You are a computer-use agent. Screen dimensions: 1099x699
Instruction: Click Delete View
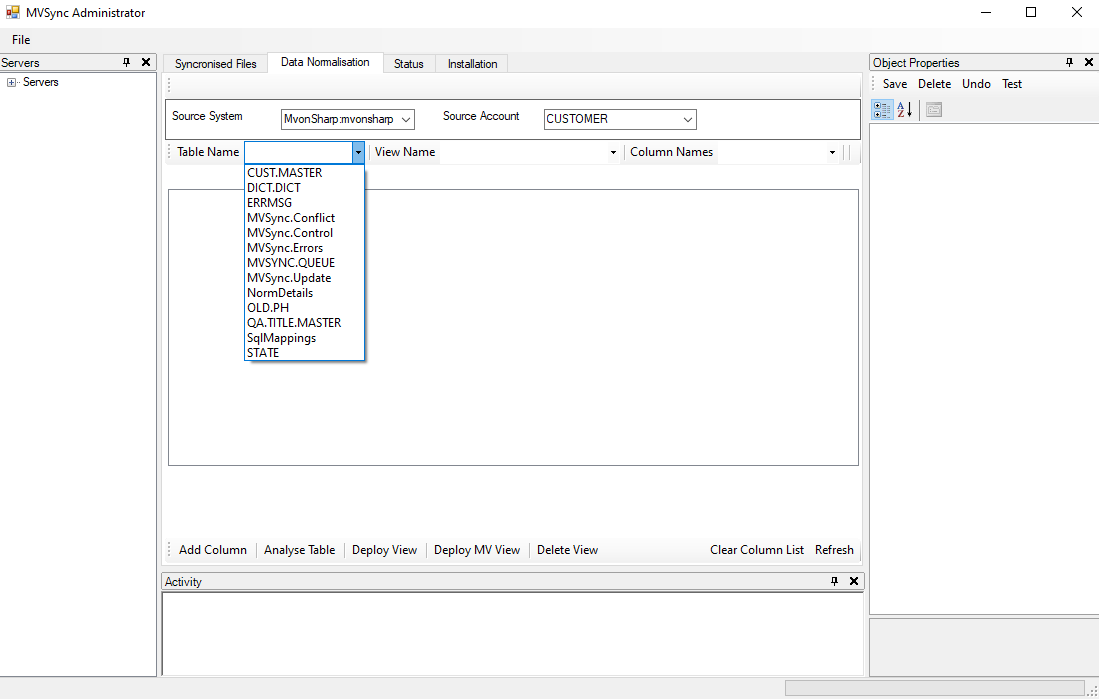(567, 550)
